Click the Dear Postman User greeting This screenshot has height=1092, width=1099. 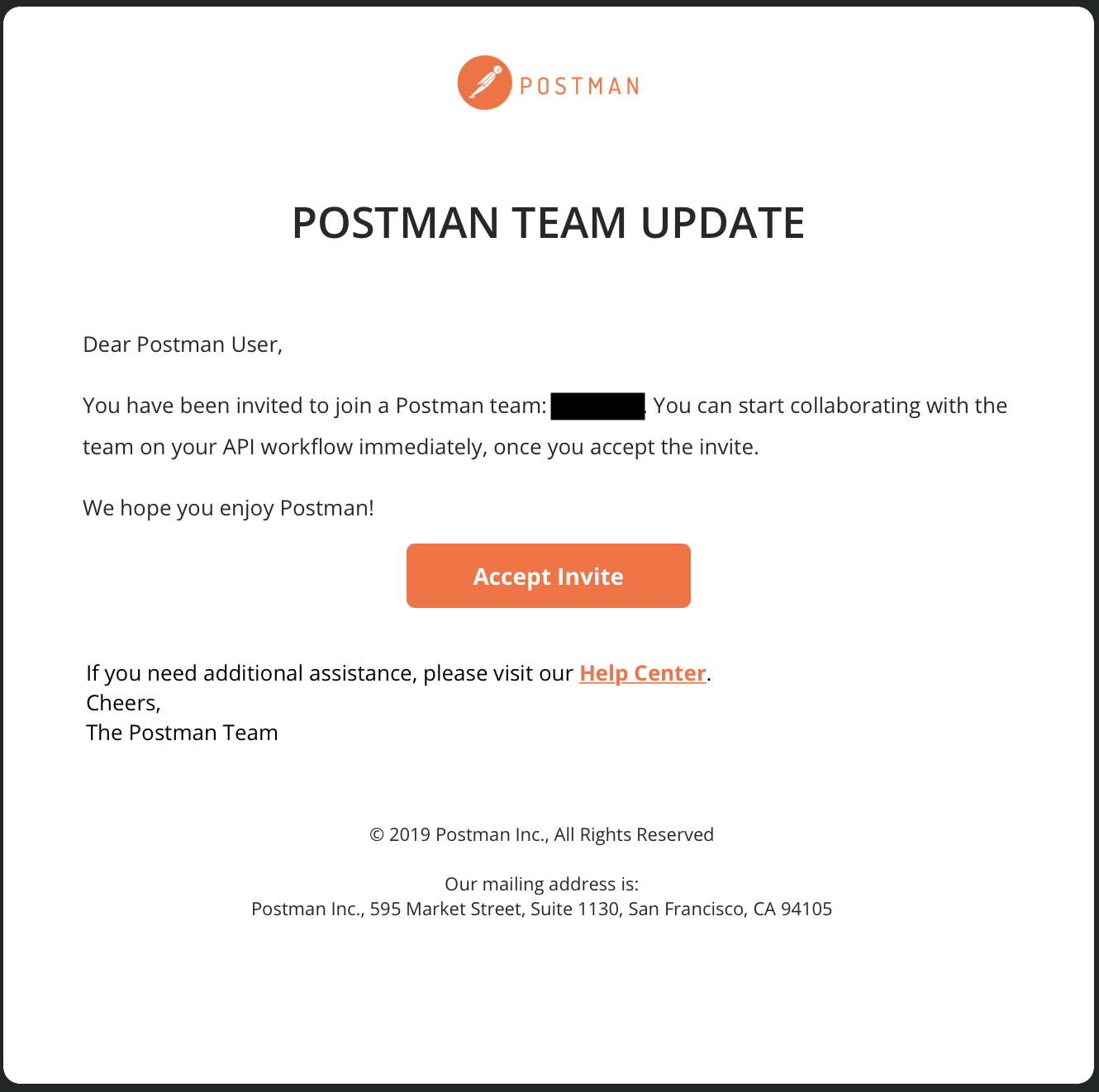(182, 344)
